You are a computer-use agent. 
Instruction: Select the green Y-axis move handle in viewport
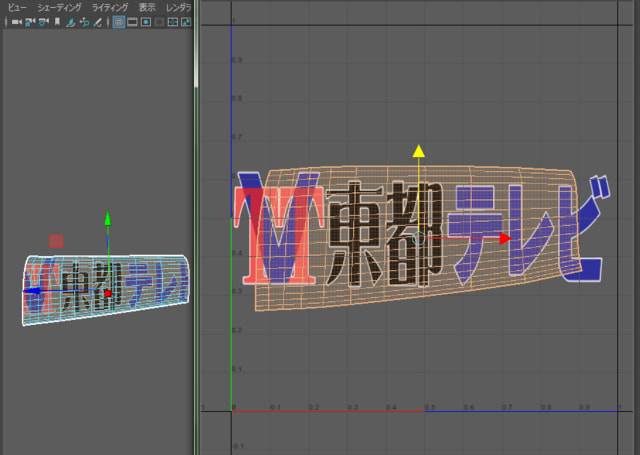pos(108,218)
